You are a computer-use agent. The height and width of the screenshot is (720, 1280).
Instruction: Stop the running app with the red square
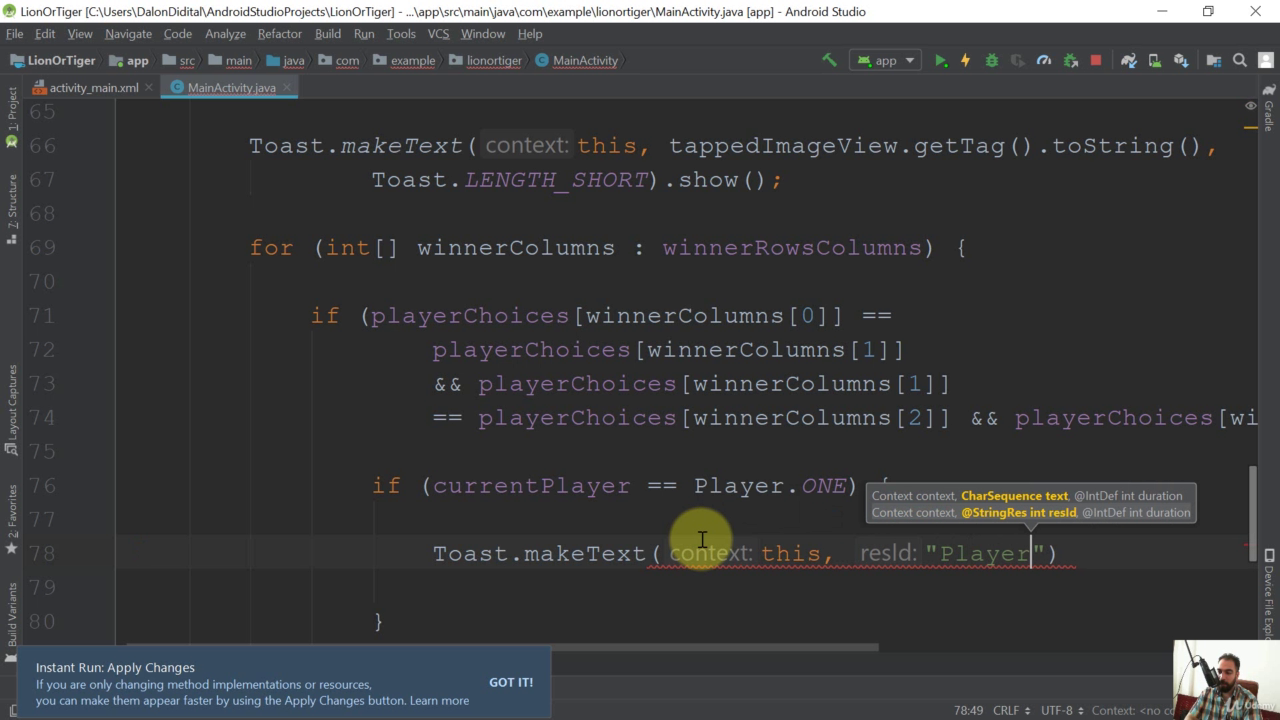coord(1095,60)
